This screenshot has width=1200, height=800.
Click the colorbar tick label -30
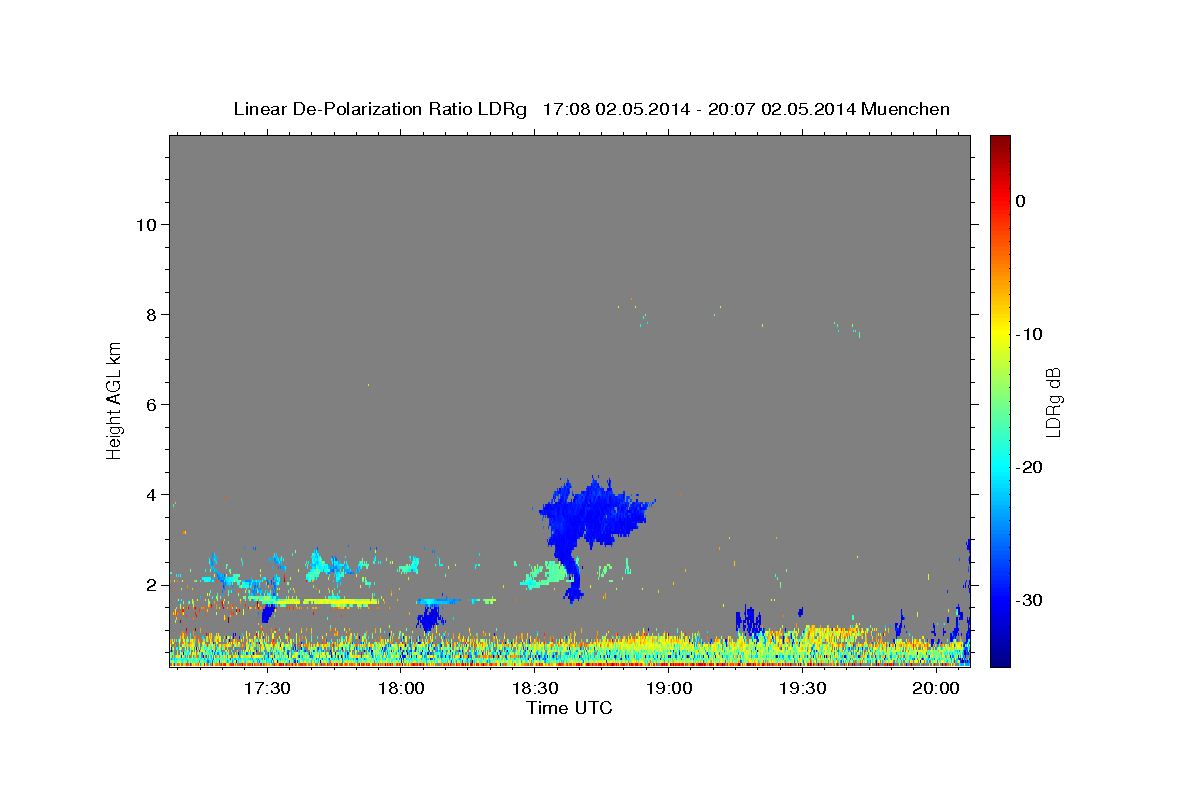pyautogui.click(x=1029, y=600)
